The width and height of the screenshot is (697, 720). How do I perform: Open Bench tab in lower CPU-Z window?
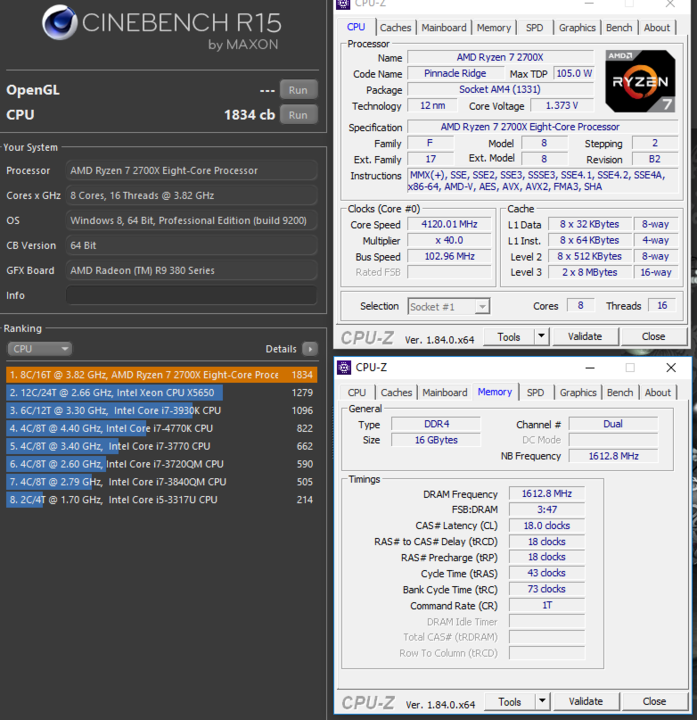point(620,393)
